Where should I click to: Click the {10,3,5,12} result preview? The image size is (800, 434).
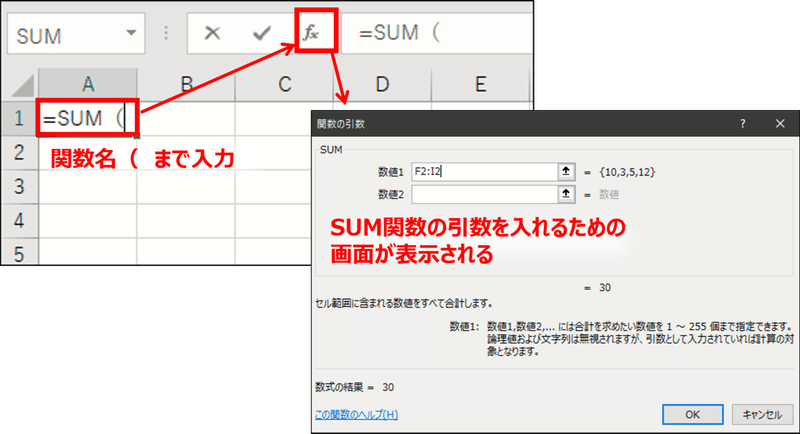(x=627, y=172)
